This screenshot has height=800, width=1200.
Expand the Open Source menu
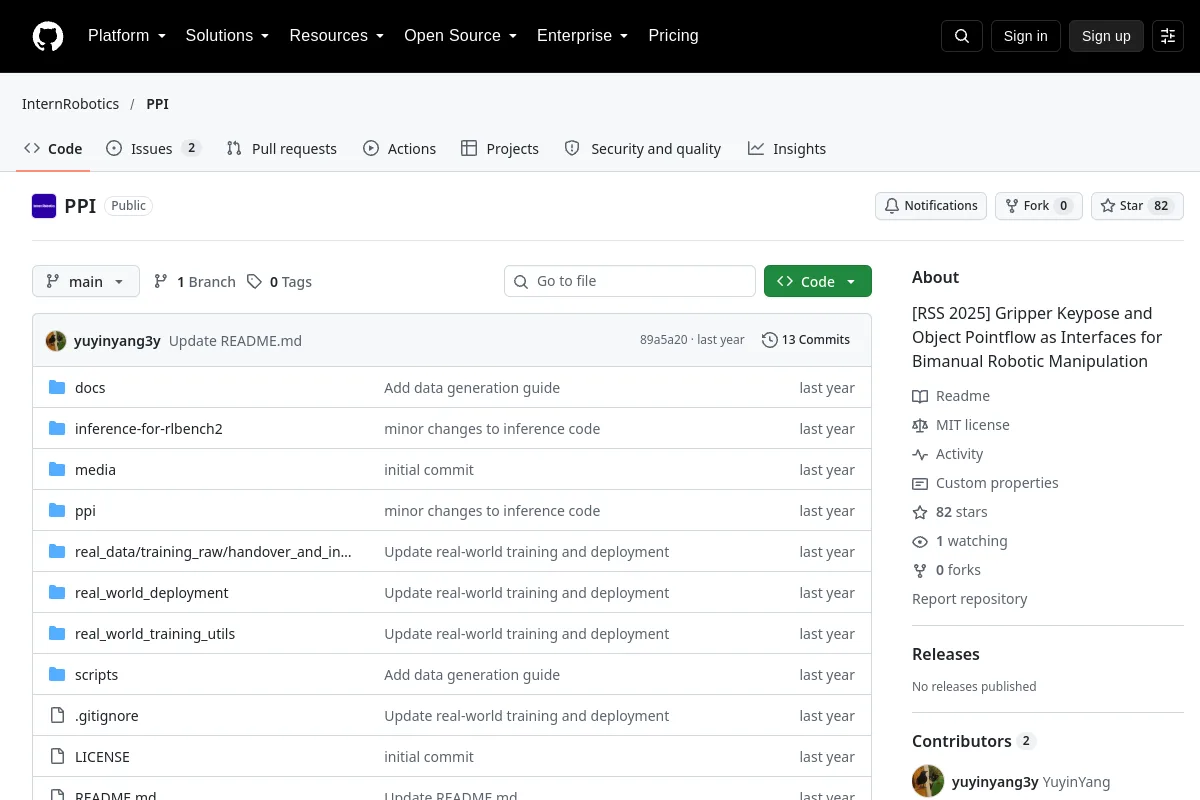pos(461,36)
